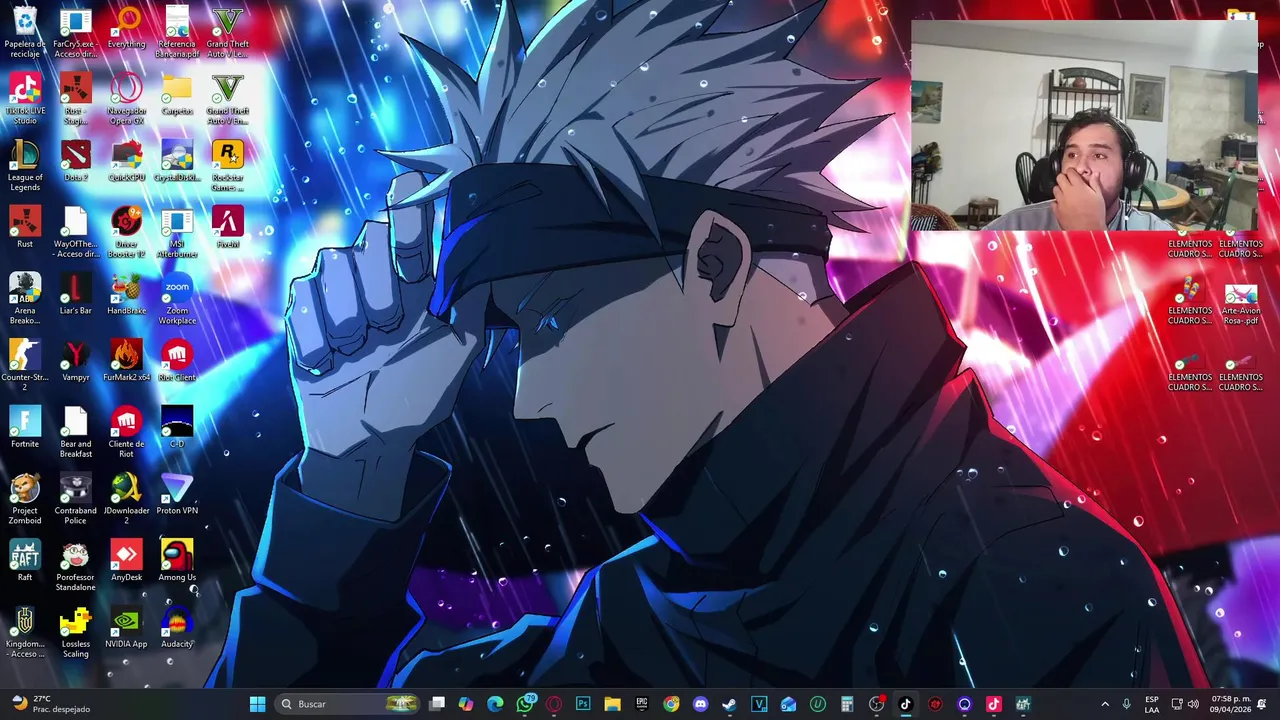1280x720 pixels.
Task: Launch FiveM desktop icon
Action: click(x=228, y=228)
